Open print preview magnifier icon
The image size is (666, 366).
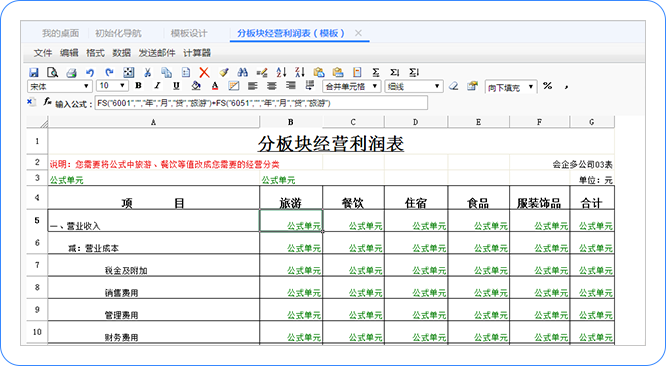53,73
